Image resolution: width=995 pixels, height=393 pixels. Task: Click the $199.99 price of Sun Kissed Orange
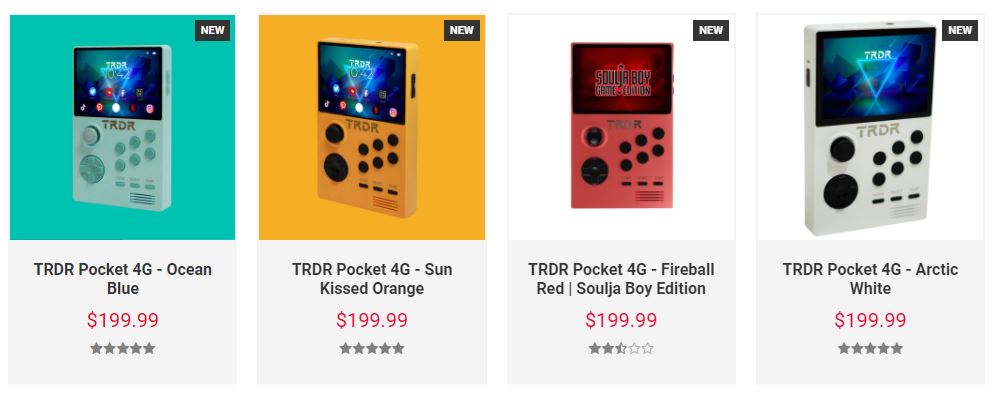pos(372,320)
